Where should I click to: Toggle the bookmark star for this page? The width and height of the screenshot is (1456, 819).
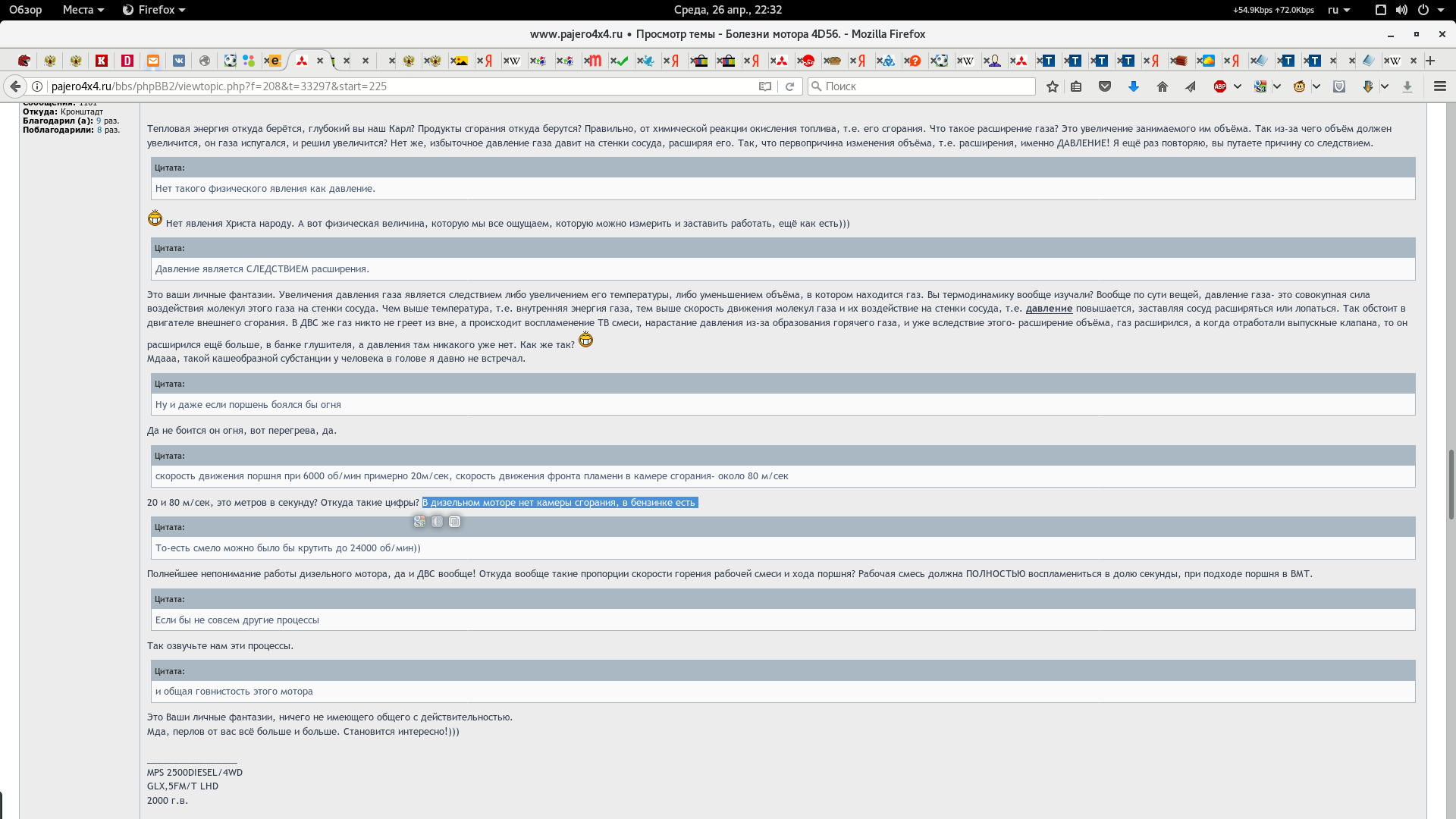(x=1052, y=86)
